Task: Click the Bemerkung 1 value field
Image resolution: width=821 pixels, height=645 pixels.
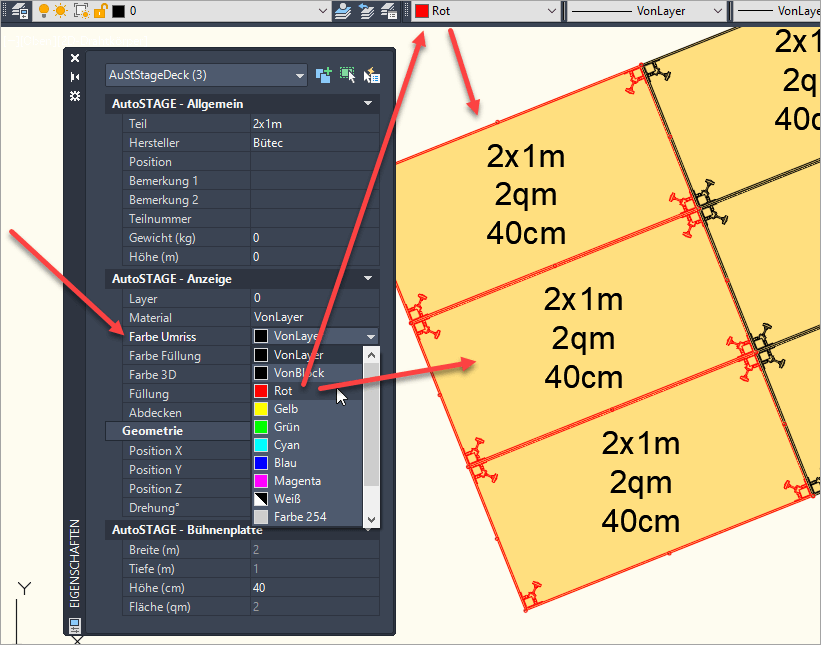Action: [x=315, y=181]
